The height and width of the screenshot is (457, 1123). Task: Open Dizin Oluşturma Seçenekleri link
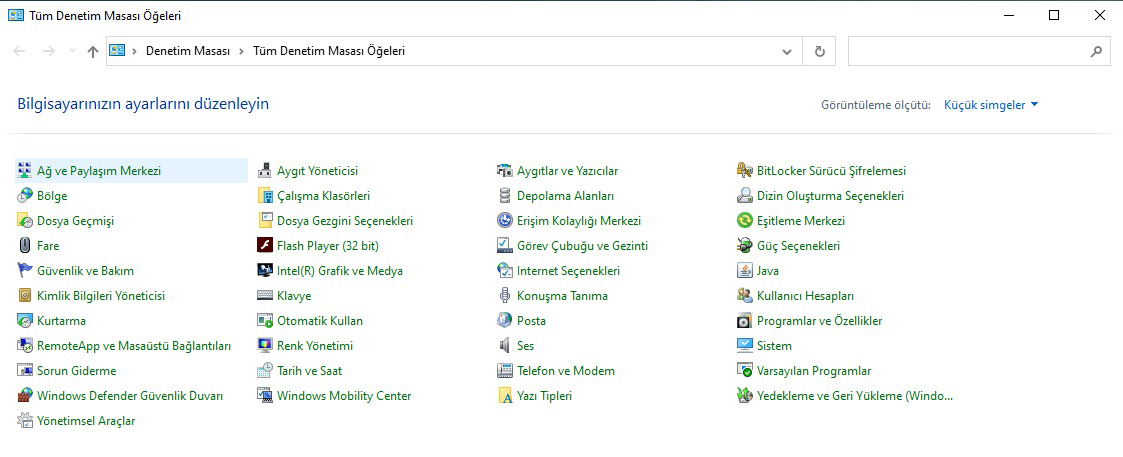830,196
